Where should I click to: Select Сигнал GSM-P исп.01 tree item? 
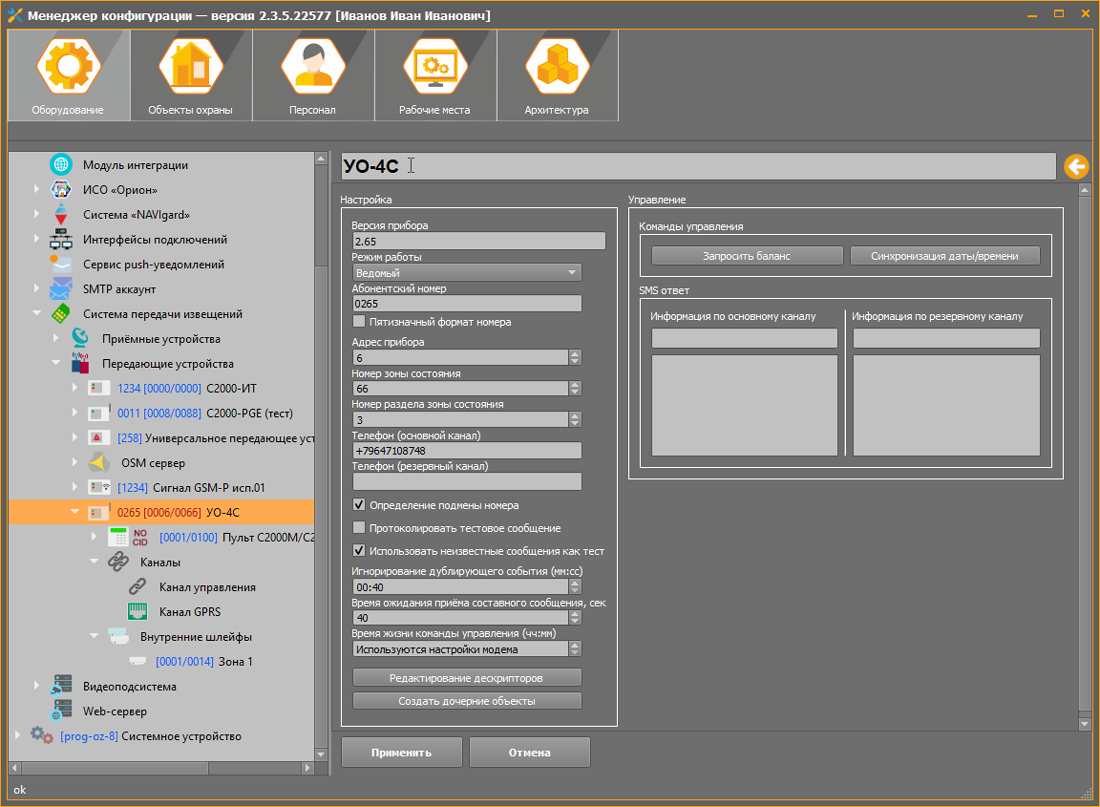[208, 488]
